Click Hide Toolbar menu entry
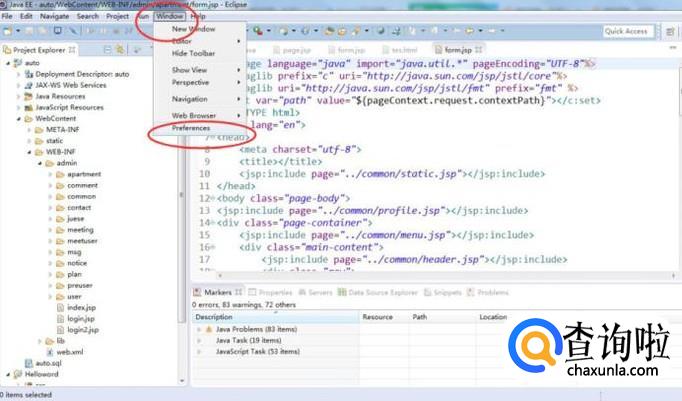 click(193, 53)
